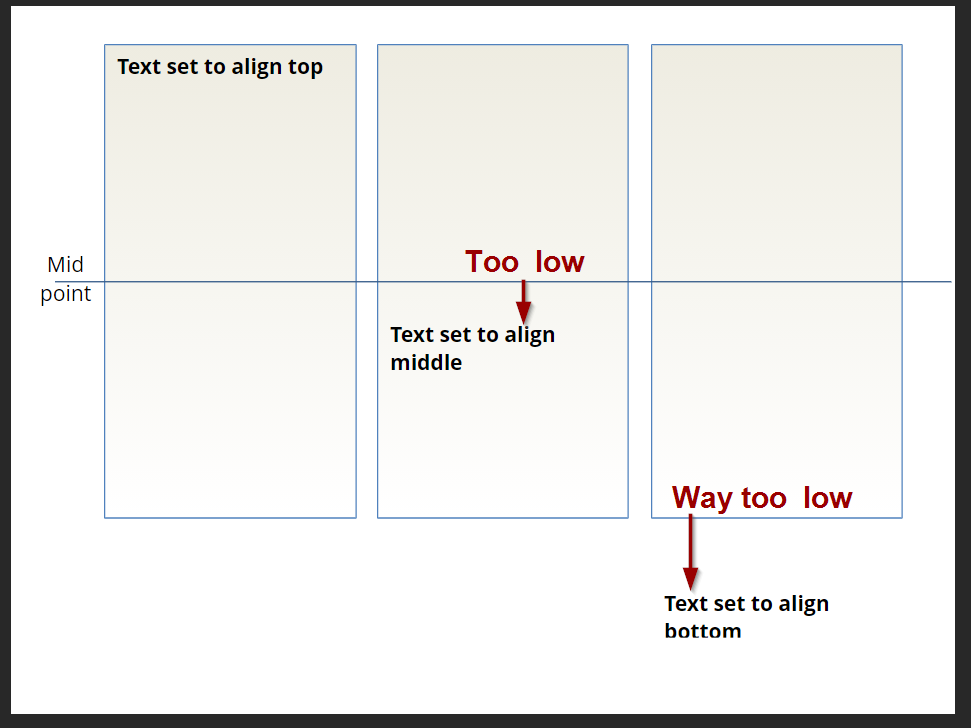Select the "Text set to align bottom" text
The height and width of the screenshot is (728, 971).
pos(746,616)
